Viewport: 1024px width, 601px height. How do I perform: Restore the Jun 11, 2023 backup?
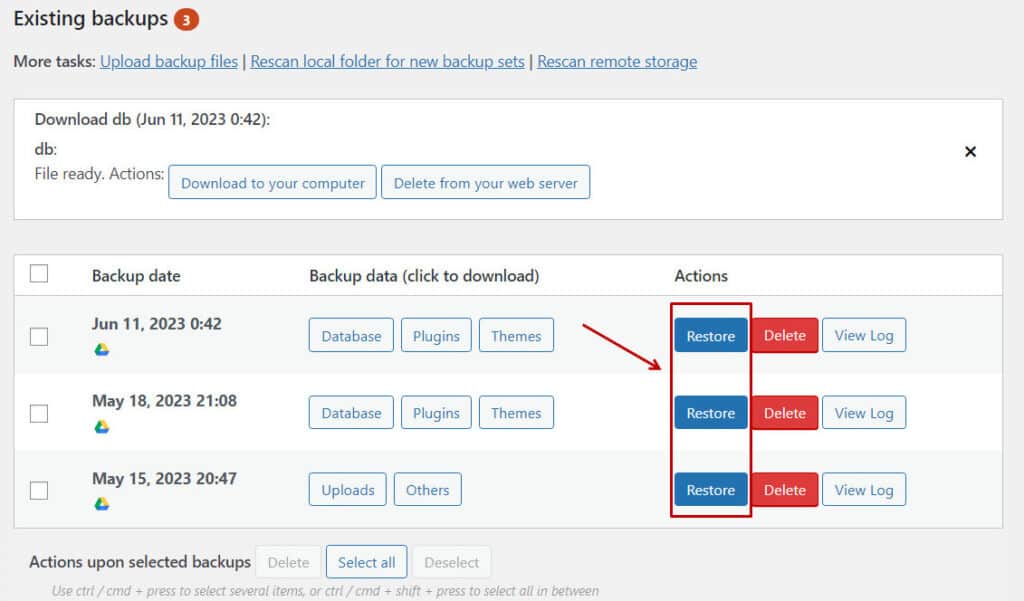(710, 335)
